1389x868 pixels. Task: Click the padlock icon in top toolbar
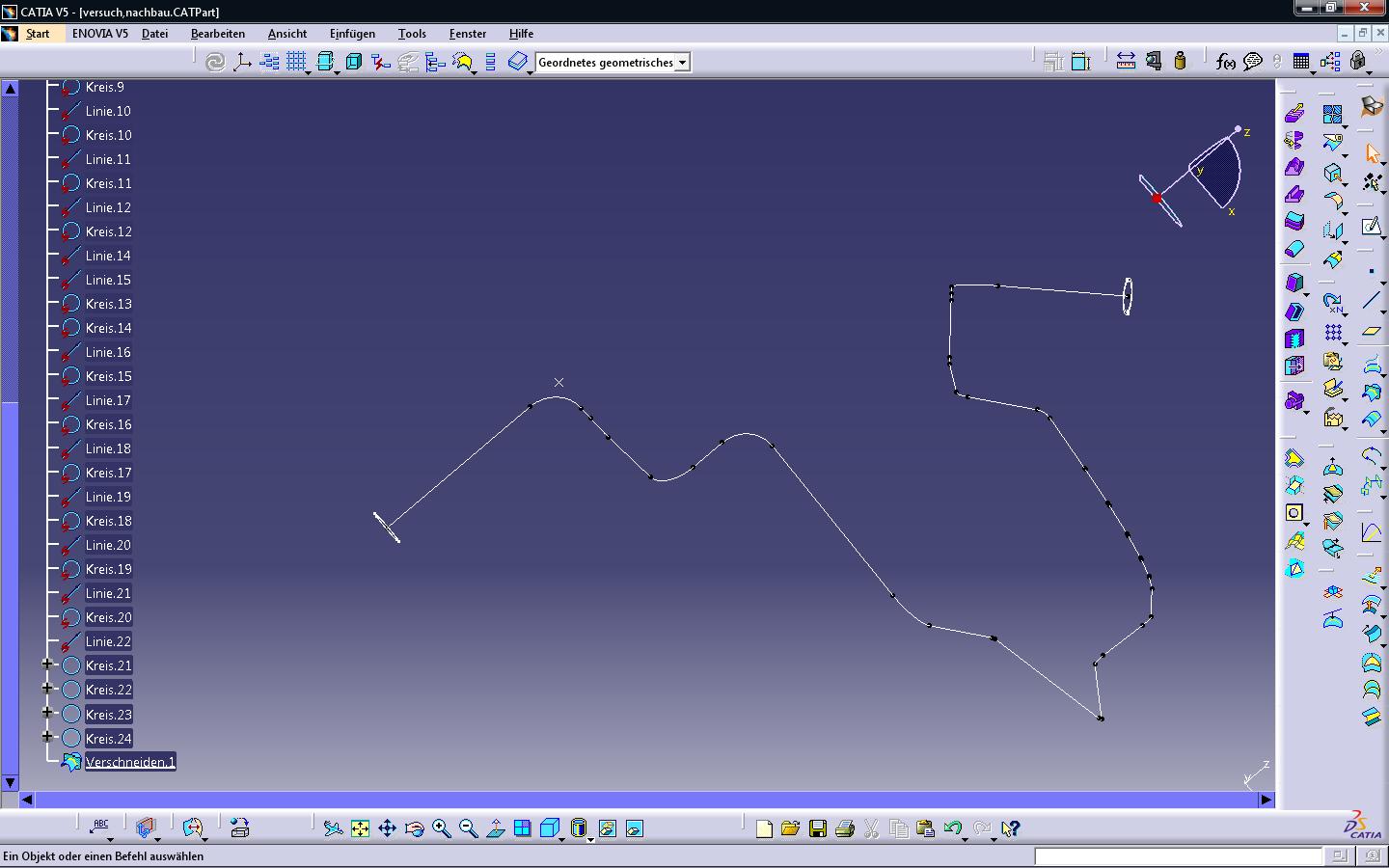[1358, 62]
